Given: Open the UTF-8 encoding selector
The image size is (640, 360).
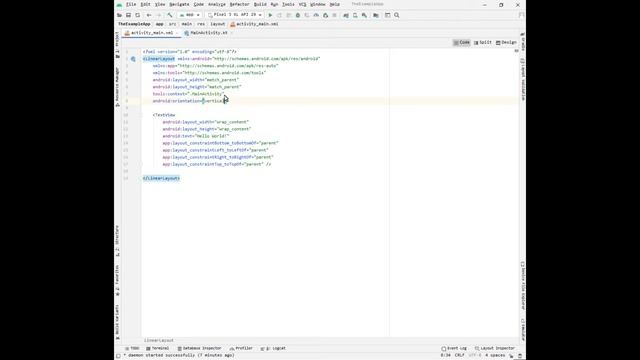Looking at the screenshot, I should click(475, 355).
